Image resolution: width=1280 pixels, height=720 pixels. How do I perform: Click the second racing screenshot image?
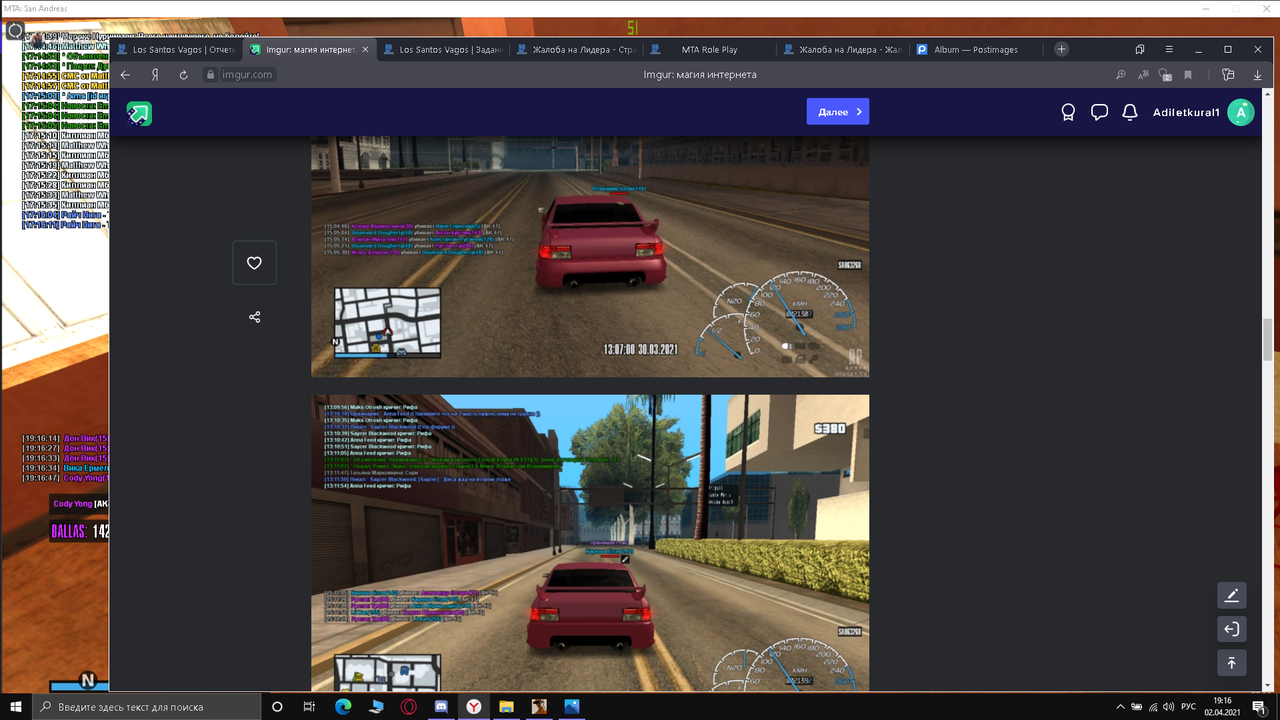[x=590, y=542]
